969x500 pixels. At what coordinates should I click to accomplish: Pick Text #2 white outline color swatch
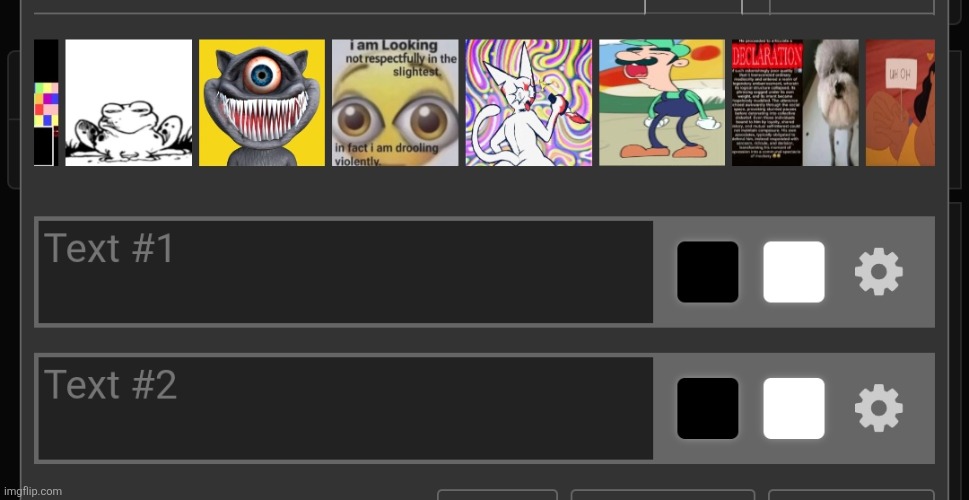coord(794,409)
